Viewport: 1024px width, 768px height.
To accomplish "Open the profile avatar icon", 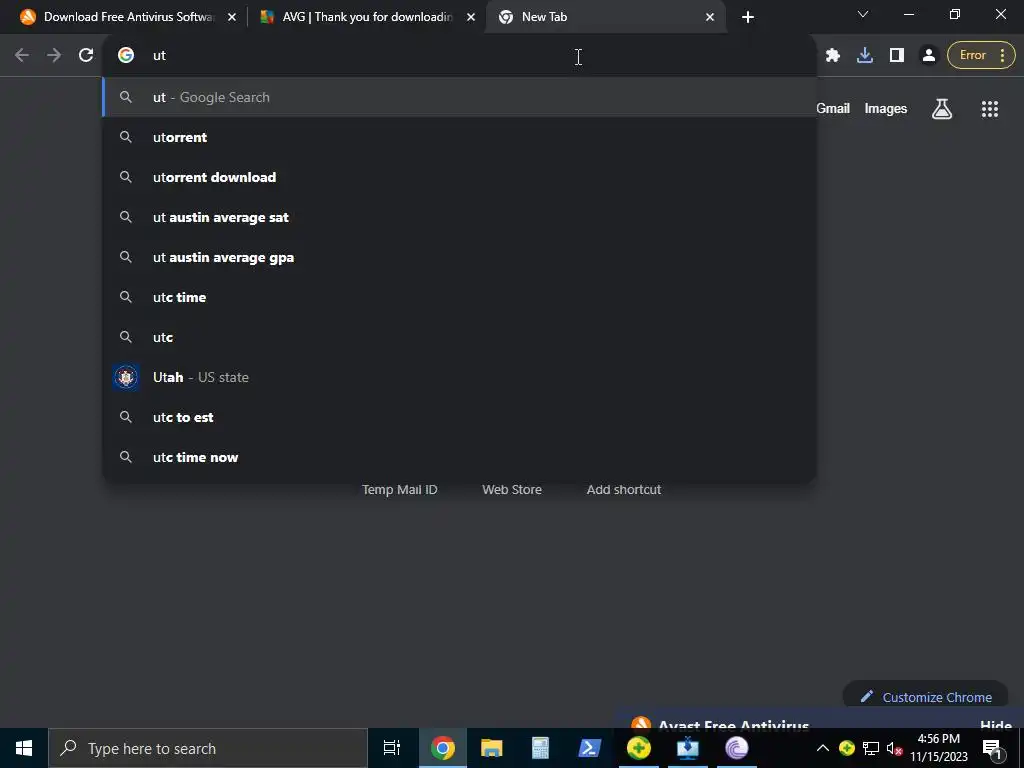I will (x=928, y=56).
